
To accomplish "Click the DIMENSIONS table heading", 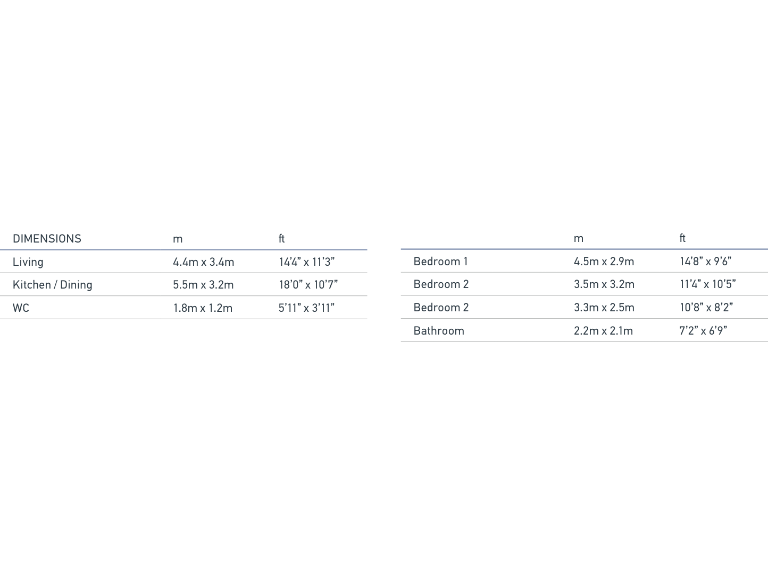I will (47, 239).
